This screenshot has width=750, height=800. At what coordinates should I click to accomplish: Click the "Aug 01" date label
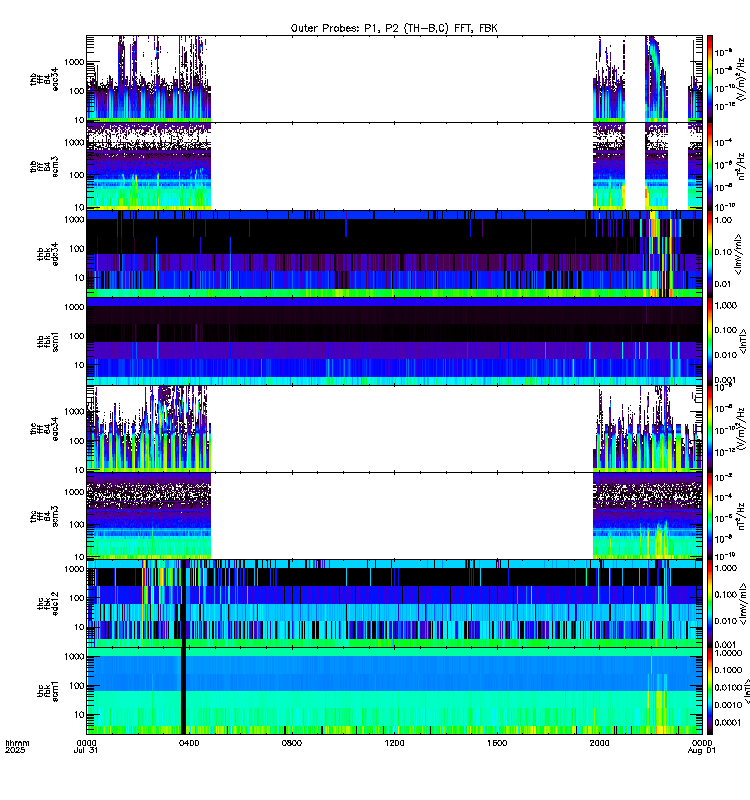pos(702,751)
